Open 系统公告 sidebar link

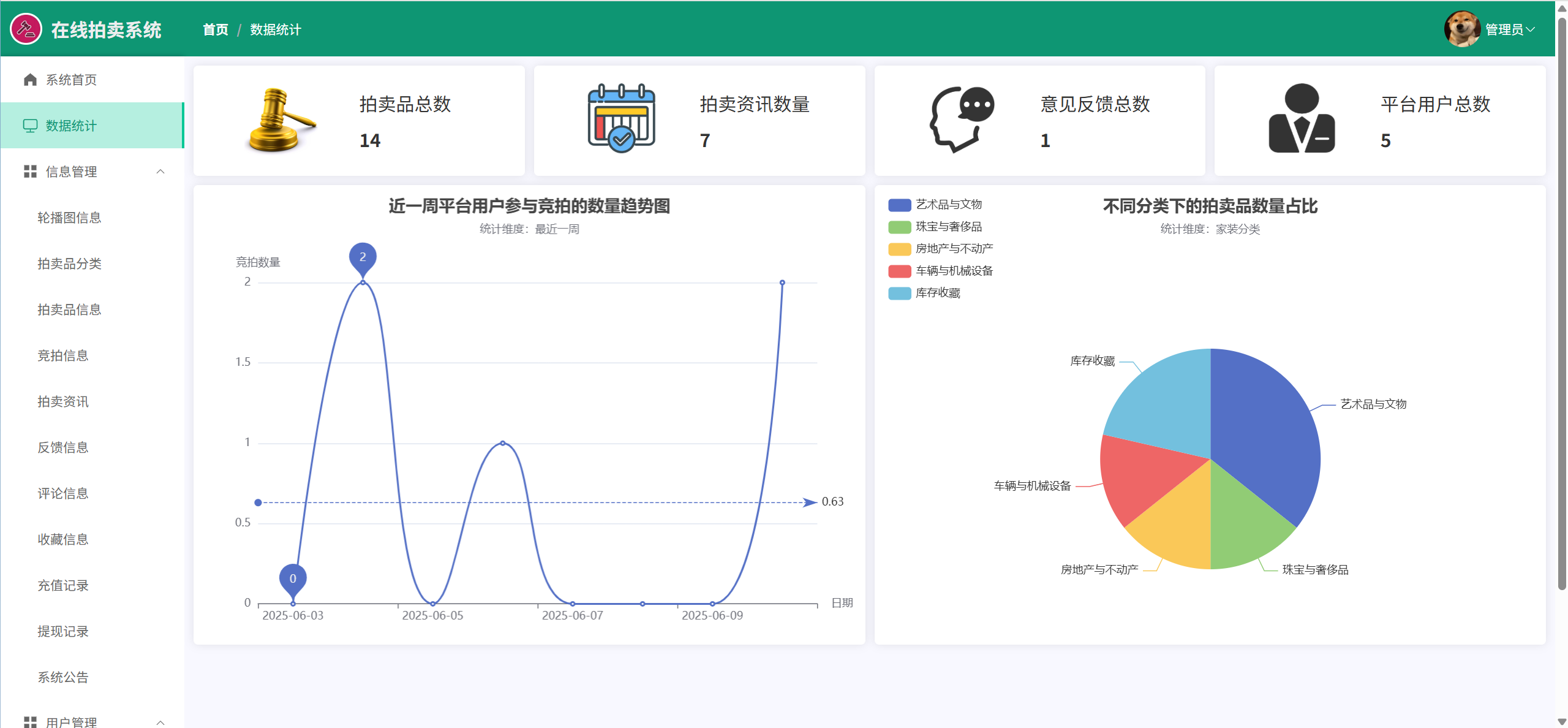click(x=62, y=677)
